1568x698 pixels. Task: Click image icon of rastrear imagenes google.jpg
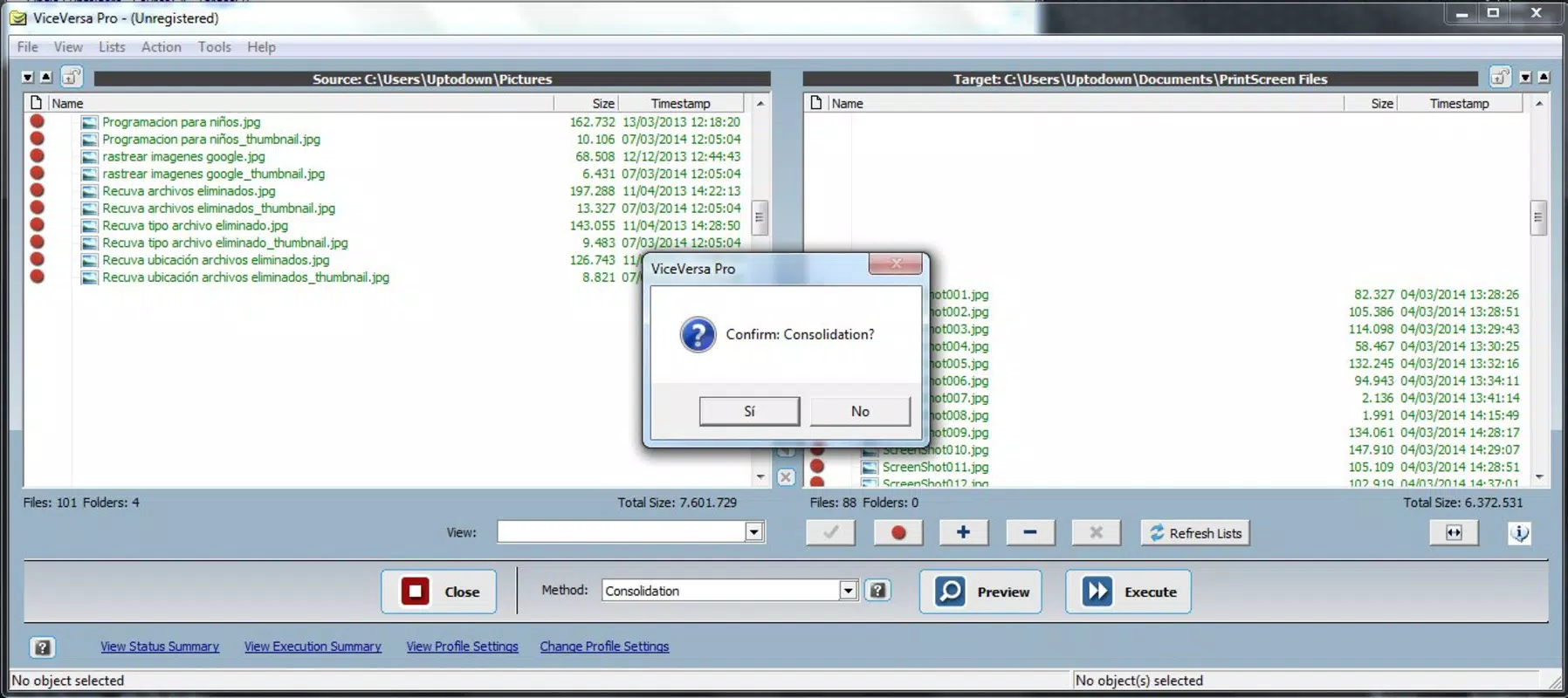pos(89,157)
